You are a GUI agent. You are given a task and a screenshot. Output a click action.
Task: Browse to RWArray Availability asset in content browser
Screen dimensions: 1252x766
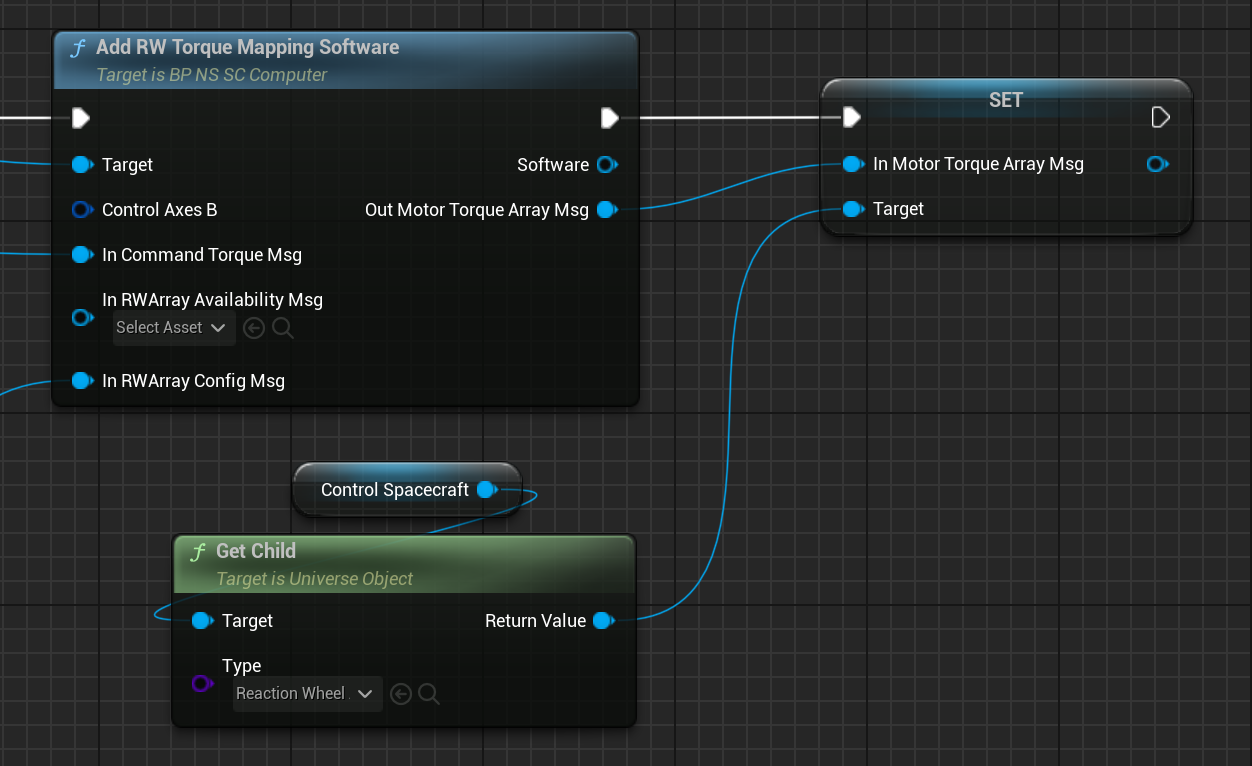[283, 328]
